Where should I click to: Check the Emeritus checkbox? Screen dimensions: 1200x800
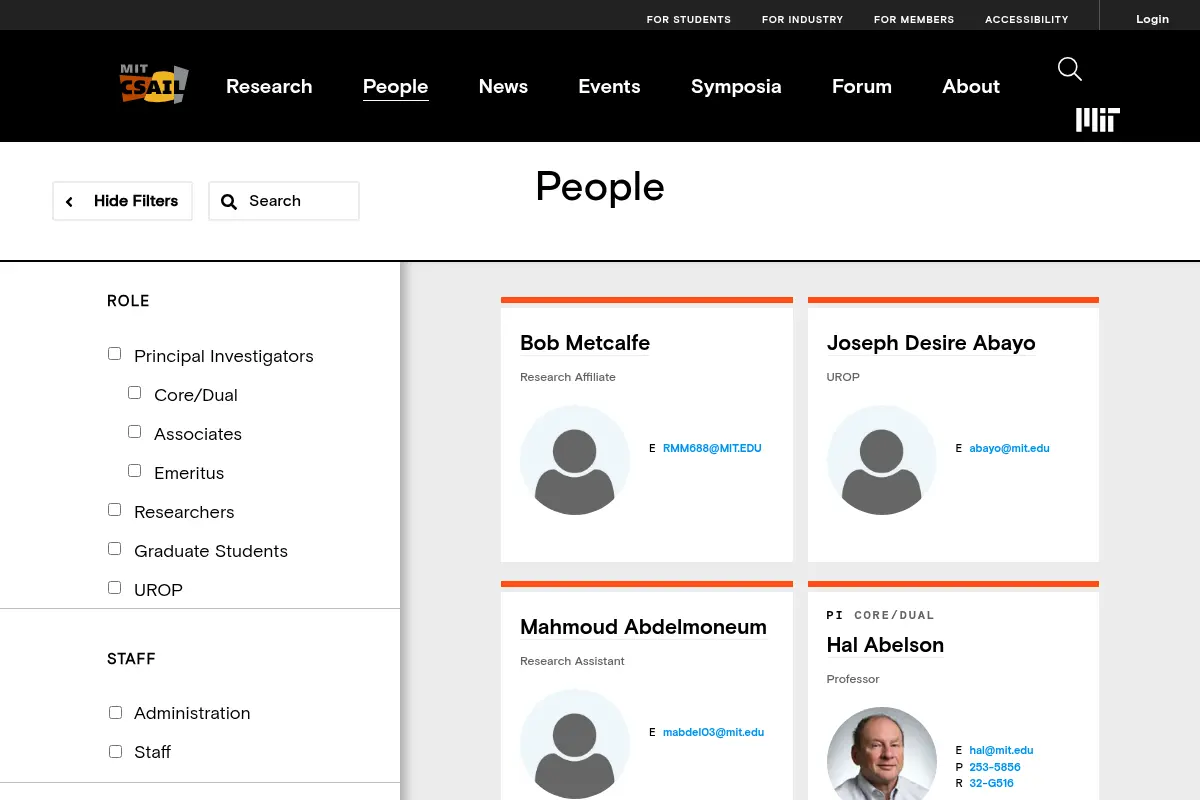pos(134,471)
